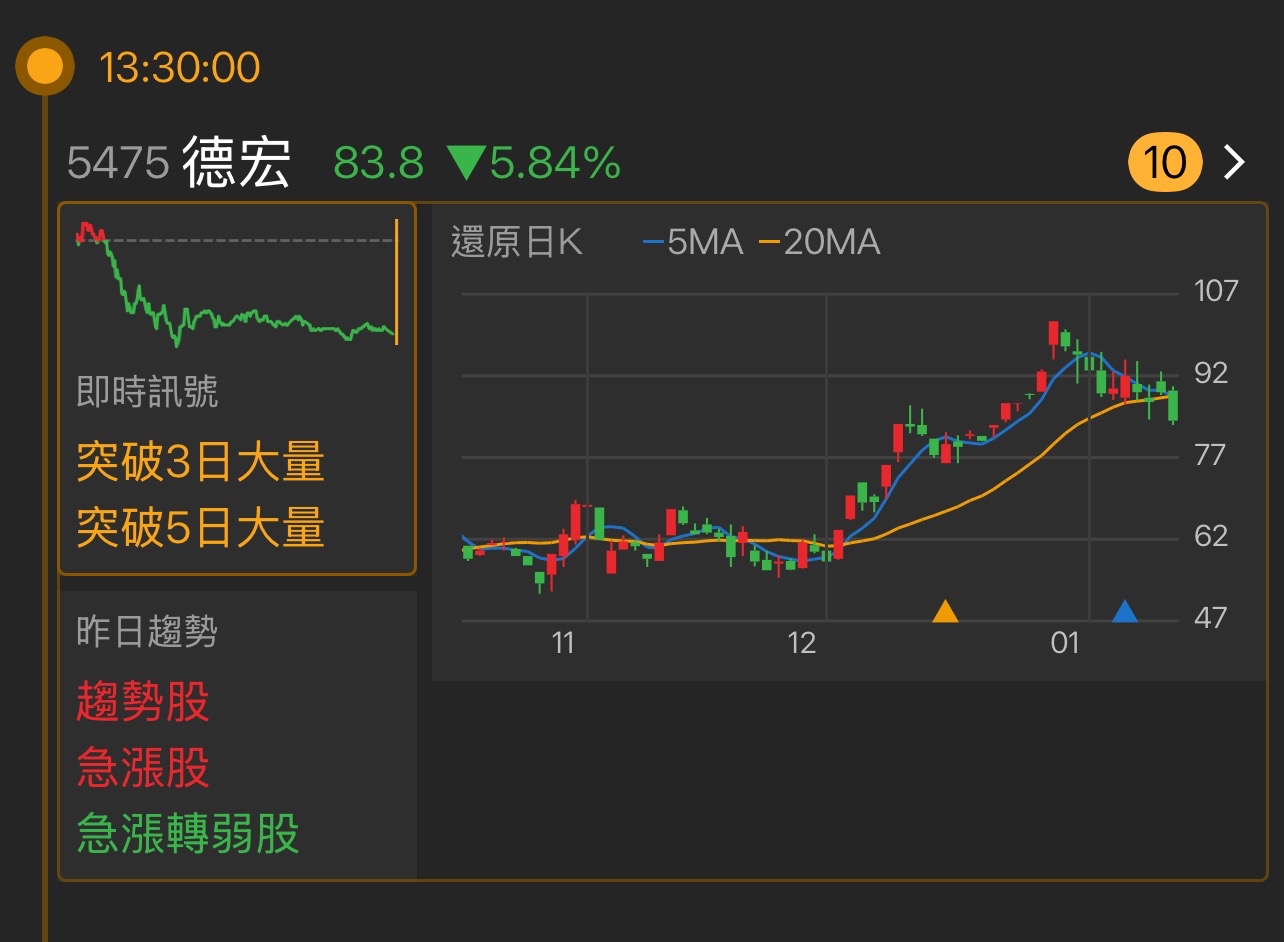
Task: Click the 昨日趨勢 section header
Action: click(147, 631)
